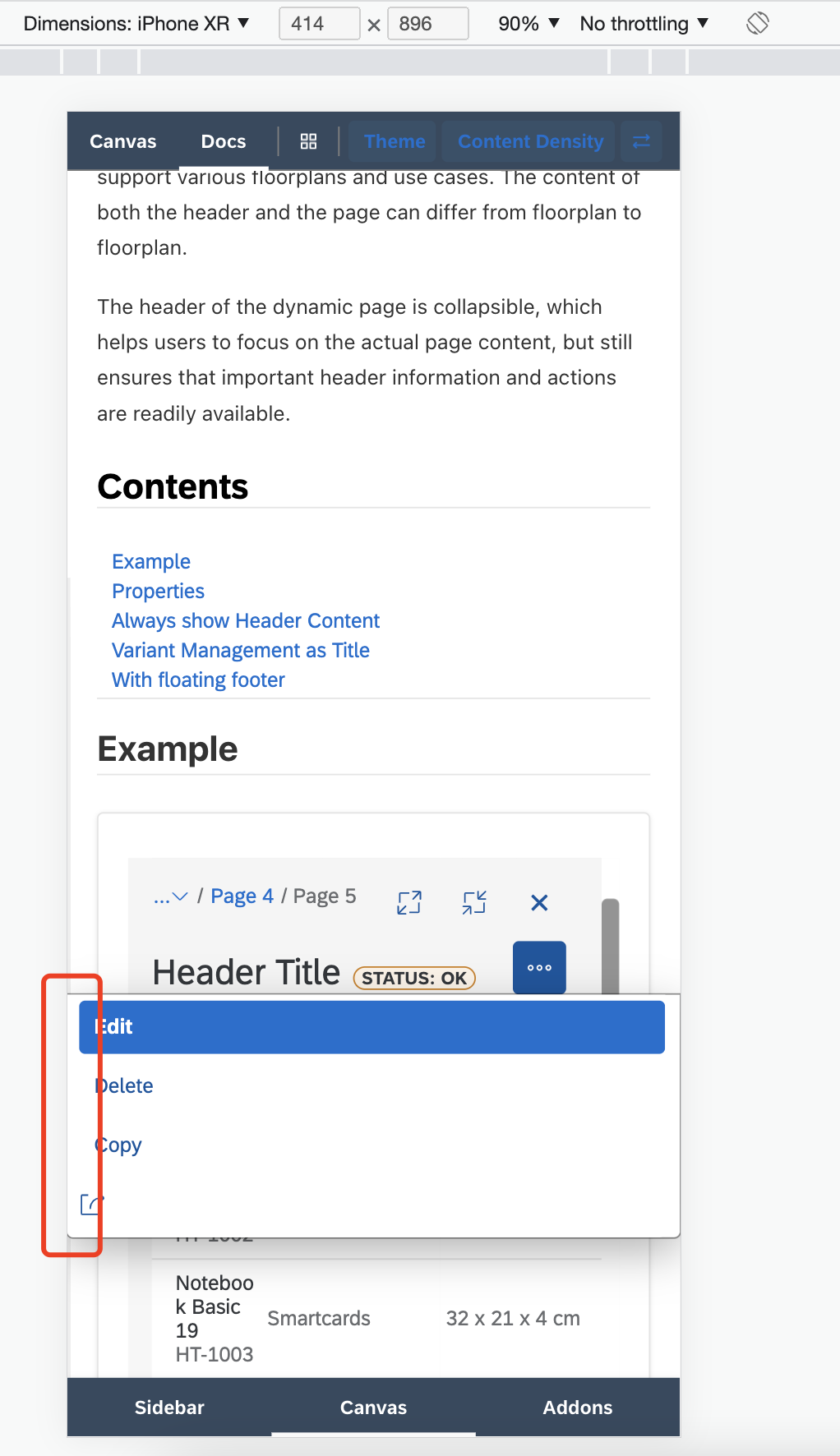Jump to With floating footer link
This screenshot has height=1456, width=840.
point(198,680)
